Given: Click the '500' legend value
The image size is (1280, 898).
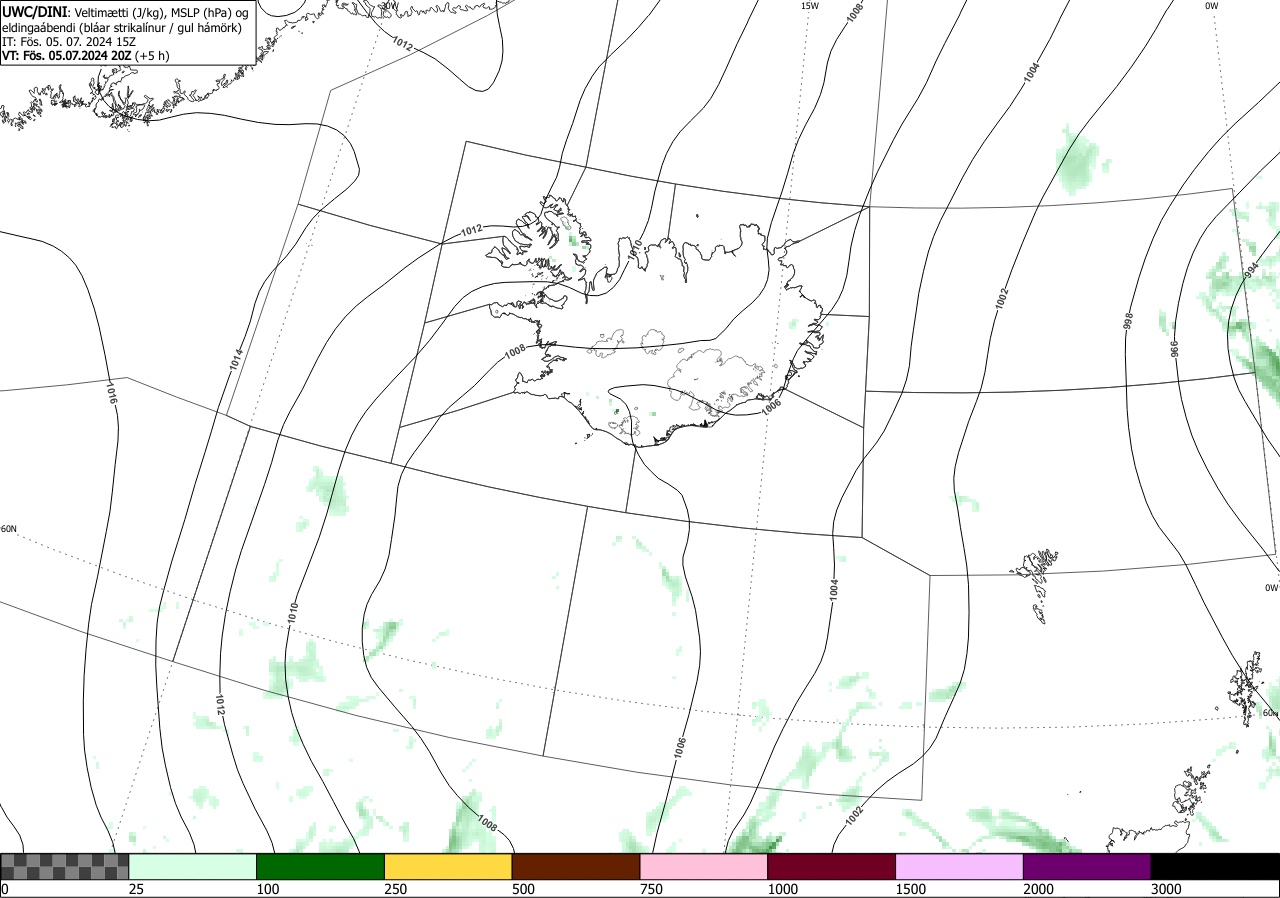Looking at the screenshot, I should click(523, 889).
